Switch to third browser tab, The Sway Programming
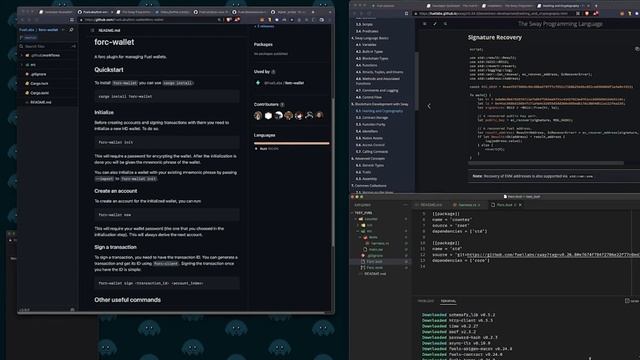Image resolution: width=640 pixels, height=360 pixels. tap(133, 12)
